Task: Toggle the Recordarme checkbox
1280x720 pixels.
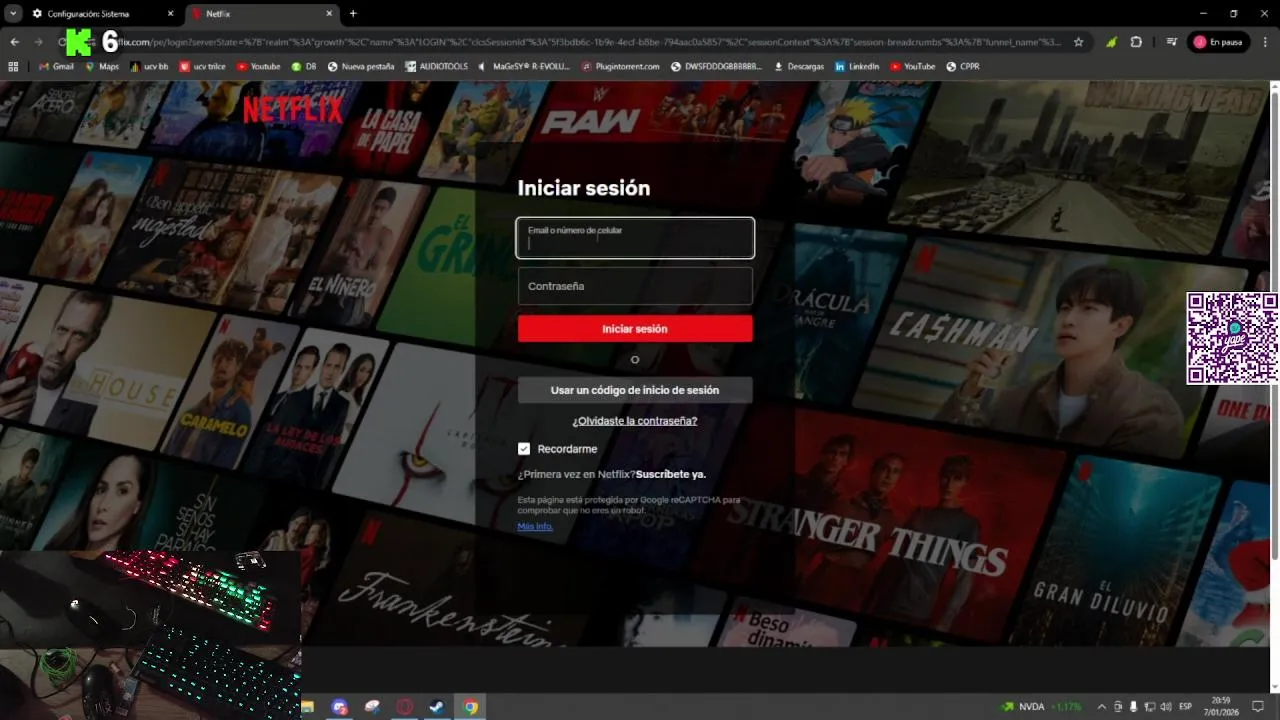Action: click(x=524, y=449)
